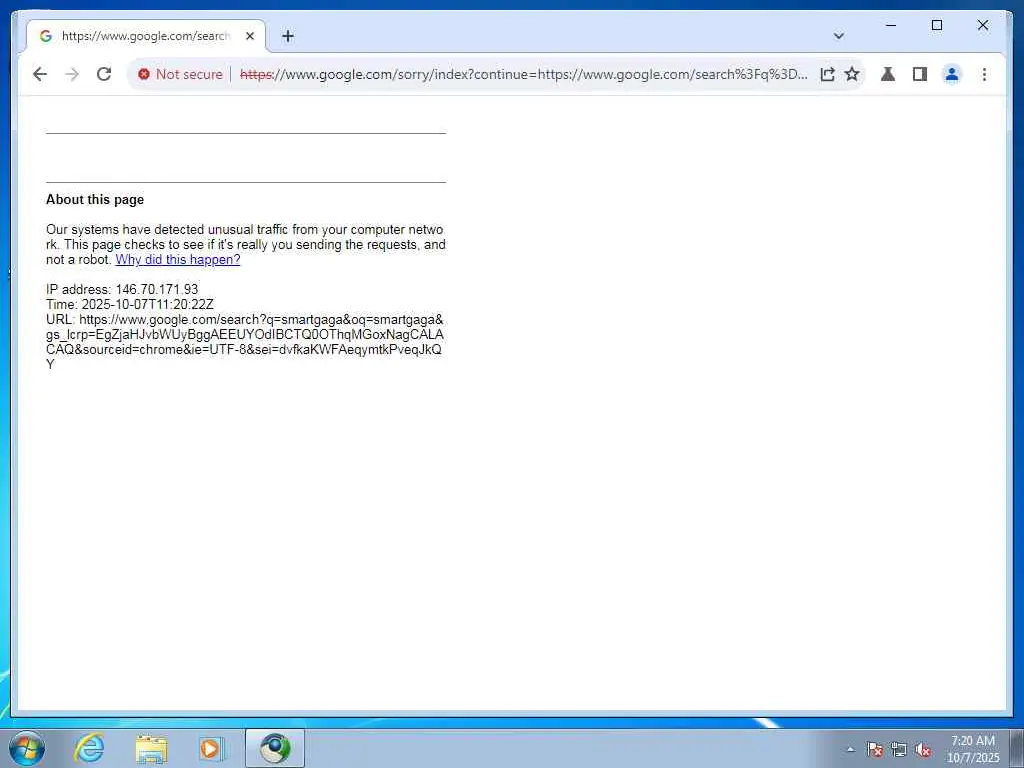The width and height of the screenshot is (1024, 768).
Task: Launch Internet Explorer from taskbar
Action: pos(89,748)
